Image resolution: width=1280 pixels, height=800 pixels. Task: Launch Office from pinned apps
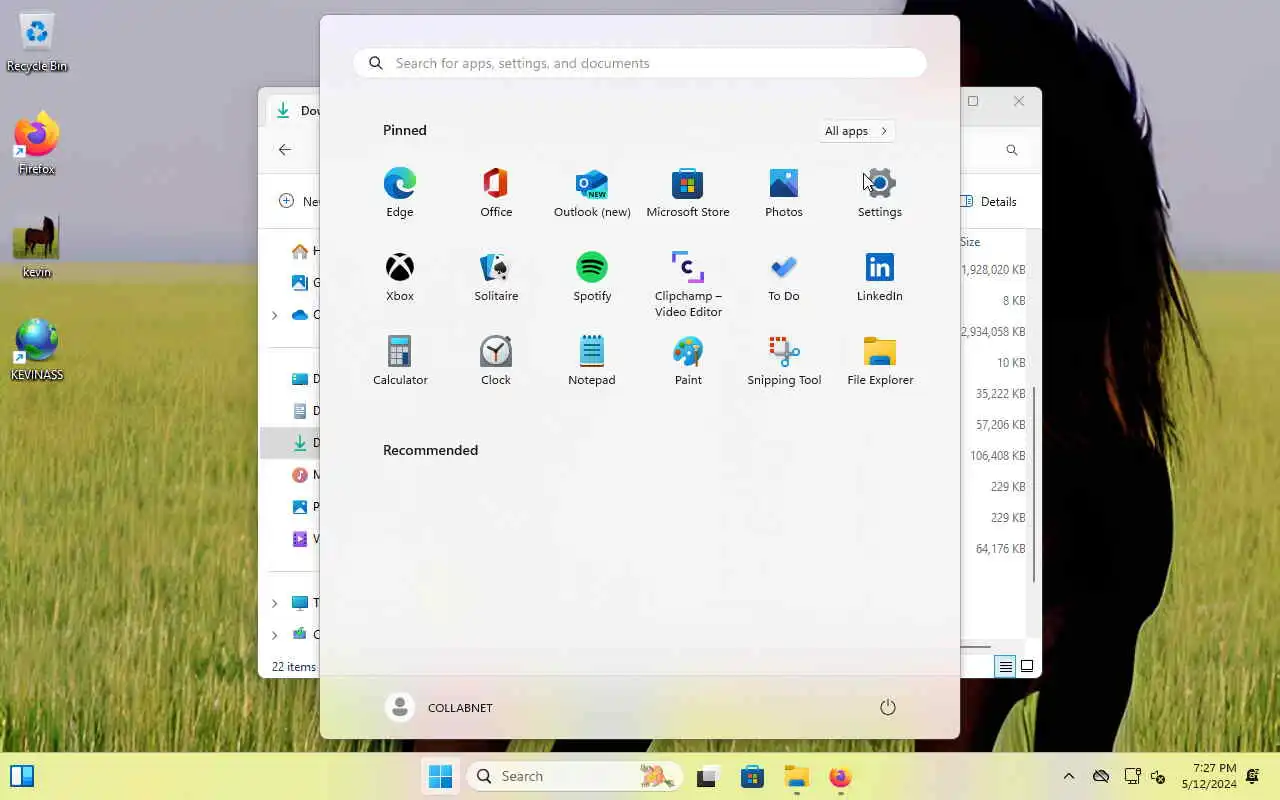pos(496,192)
